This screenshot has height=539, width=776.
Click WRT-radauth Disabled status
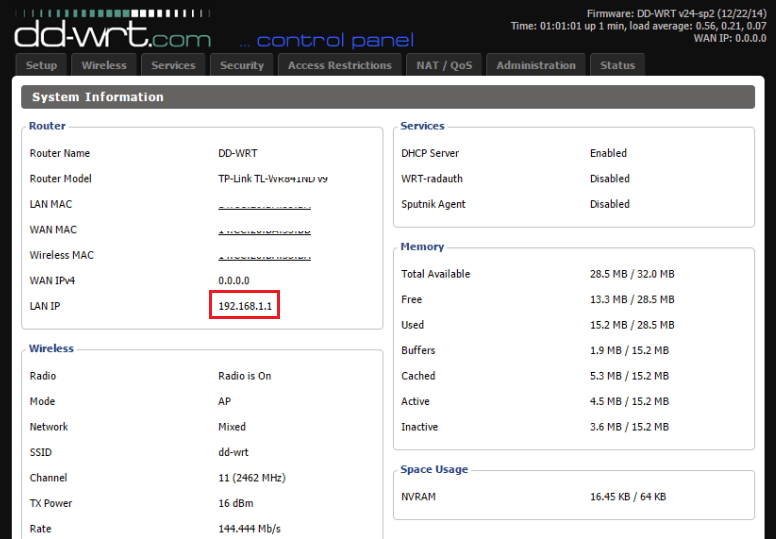pos(610,179)
